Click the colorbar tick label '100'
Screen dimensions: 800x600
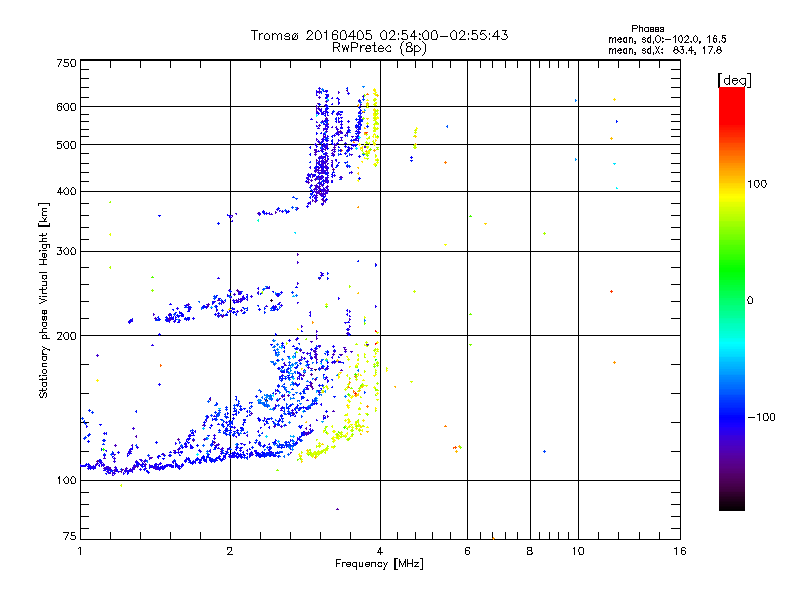click(x=757, y=184)
